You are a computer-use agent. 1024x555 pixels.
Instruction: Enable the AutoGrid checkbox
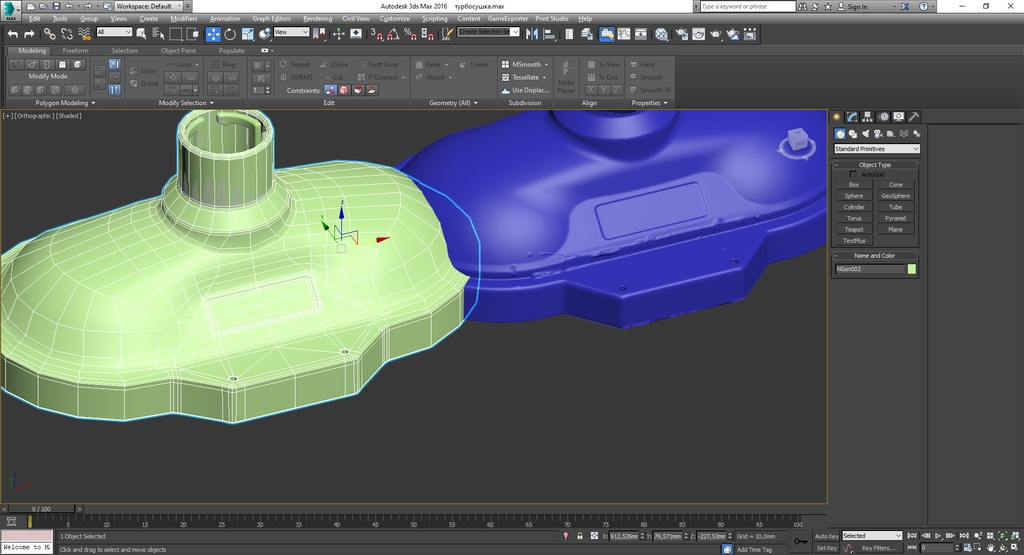(852, 174)
